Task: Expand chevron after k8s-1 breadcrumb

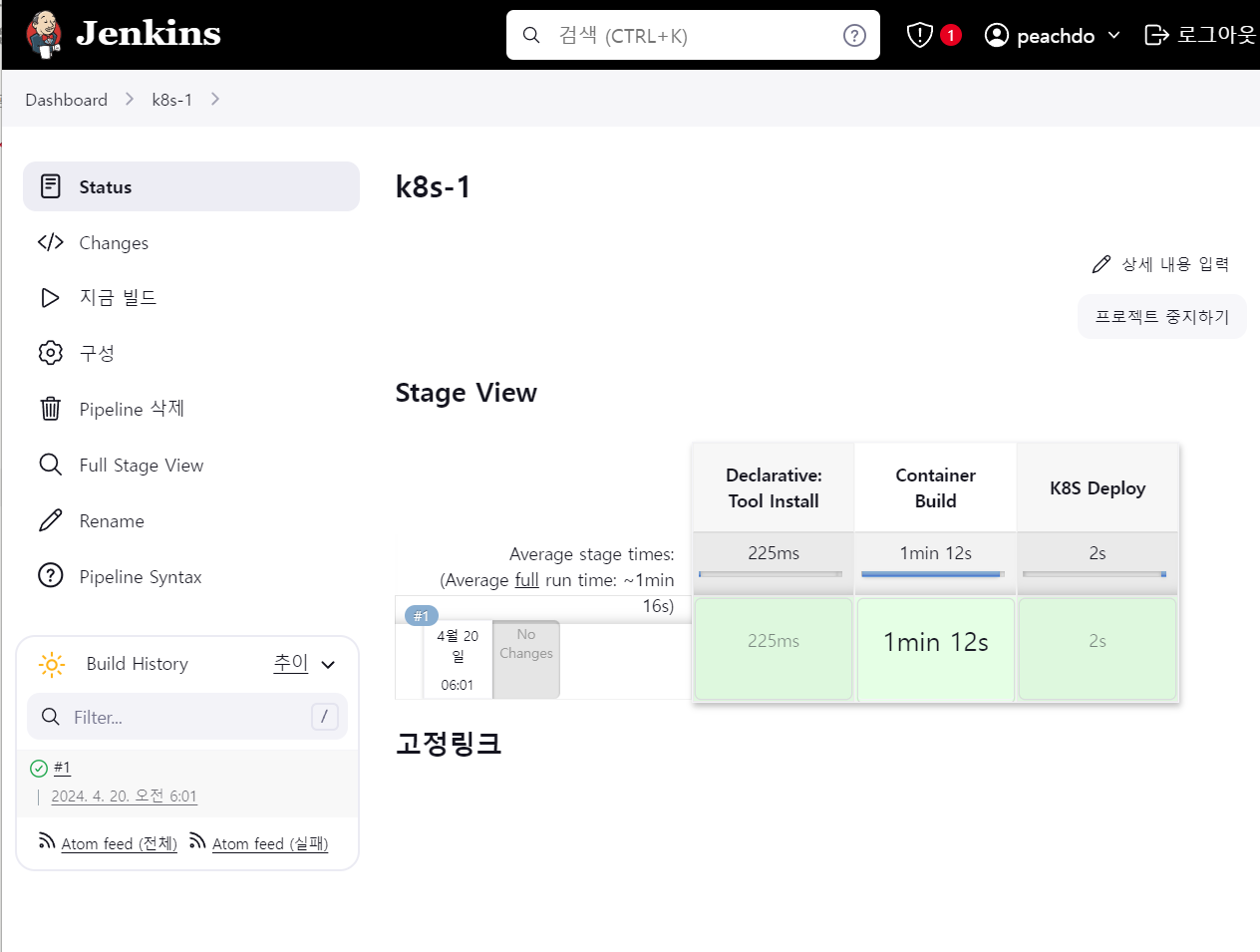Action: [215, 100]
